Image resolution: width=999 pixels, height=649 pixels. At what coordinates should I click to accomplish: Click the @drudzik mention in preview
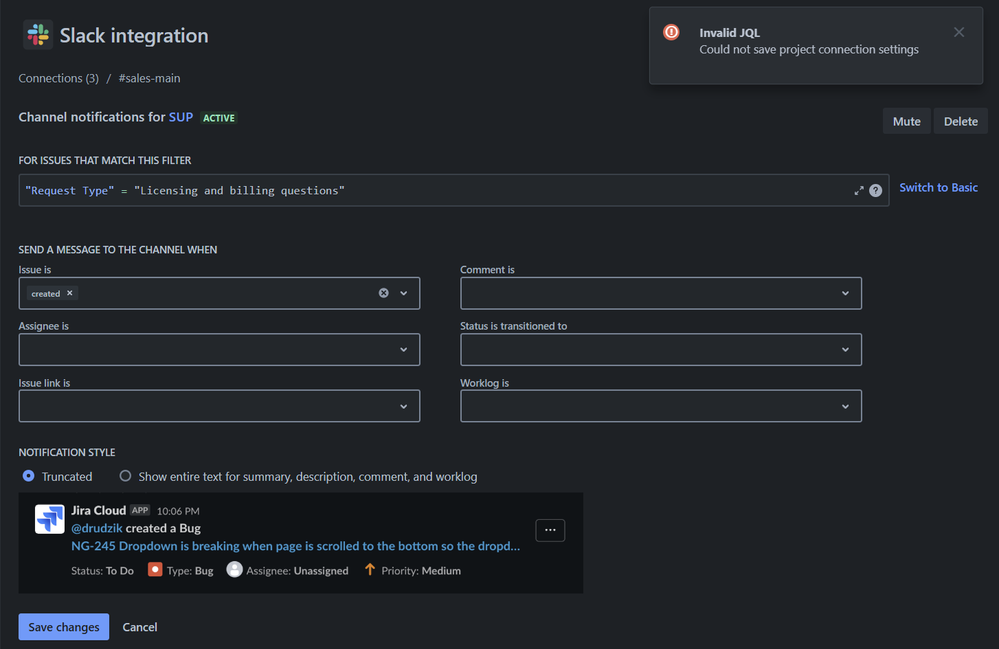point(97,528)
